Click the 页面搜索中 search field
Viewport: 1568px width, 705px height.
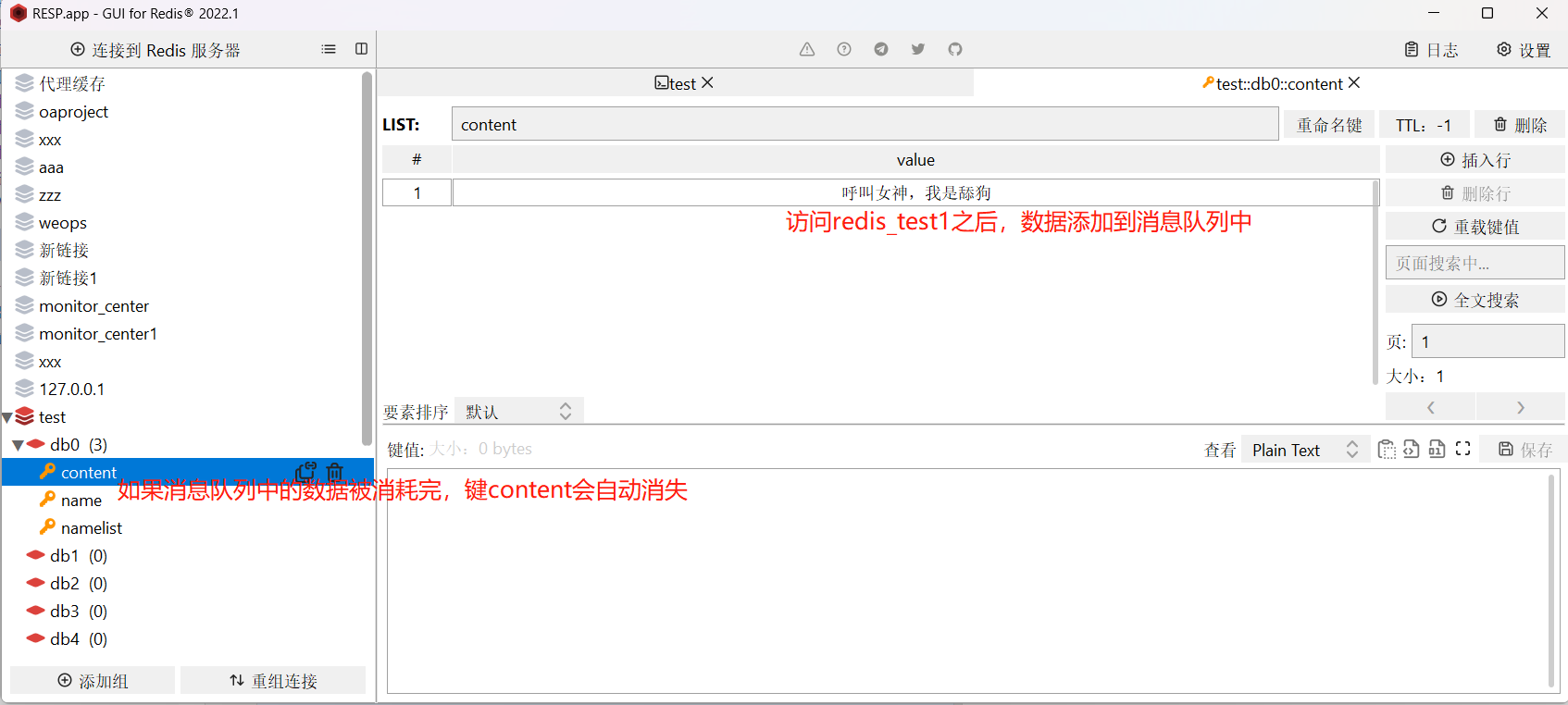tap(1475, 263)
